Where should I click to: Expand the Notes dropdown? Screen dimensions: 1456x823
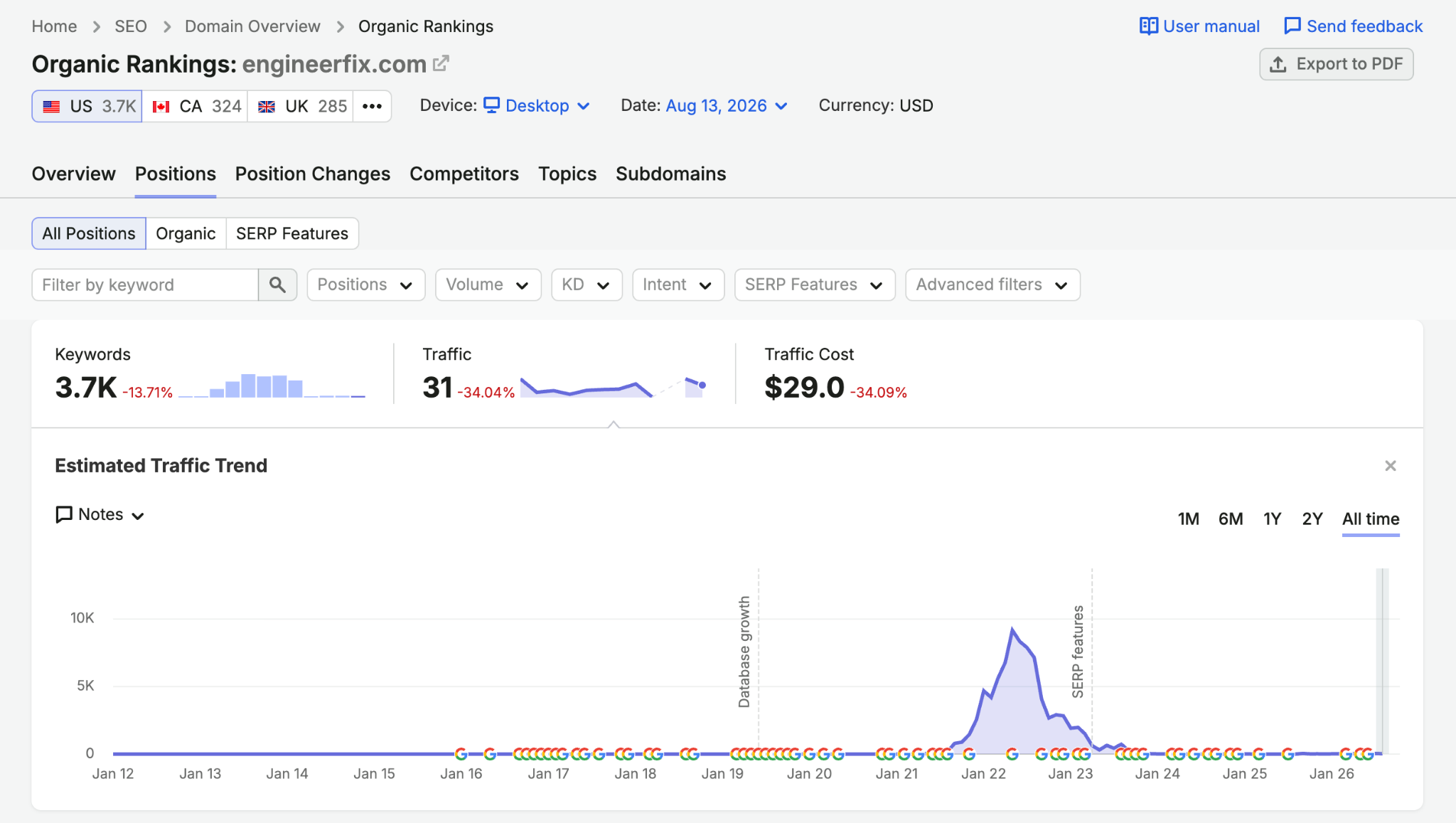pyautogui.click(x=100, y=514)
